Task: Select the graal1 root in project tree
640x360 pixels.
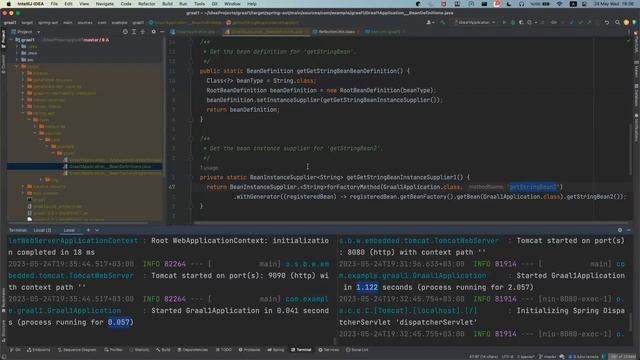Action: 28,40
